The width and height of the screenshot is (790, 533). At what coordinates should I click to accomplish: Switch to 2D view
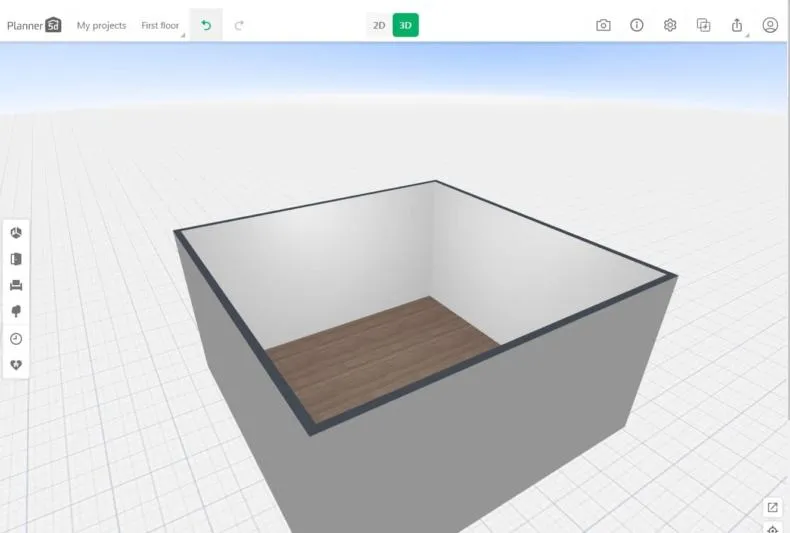click(379, 25)
